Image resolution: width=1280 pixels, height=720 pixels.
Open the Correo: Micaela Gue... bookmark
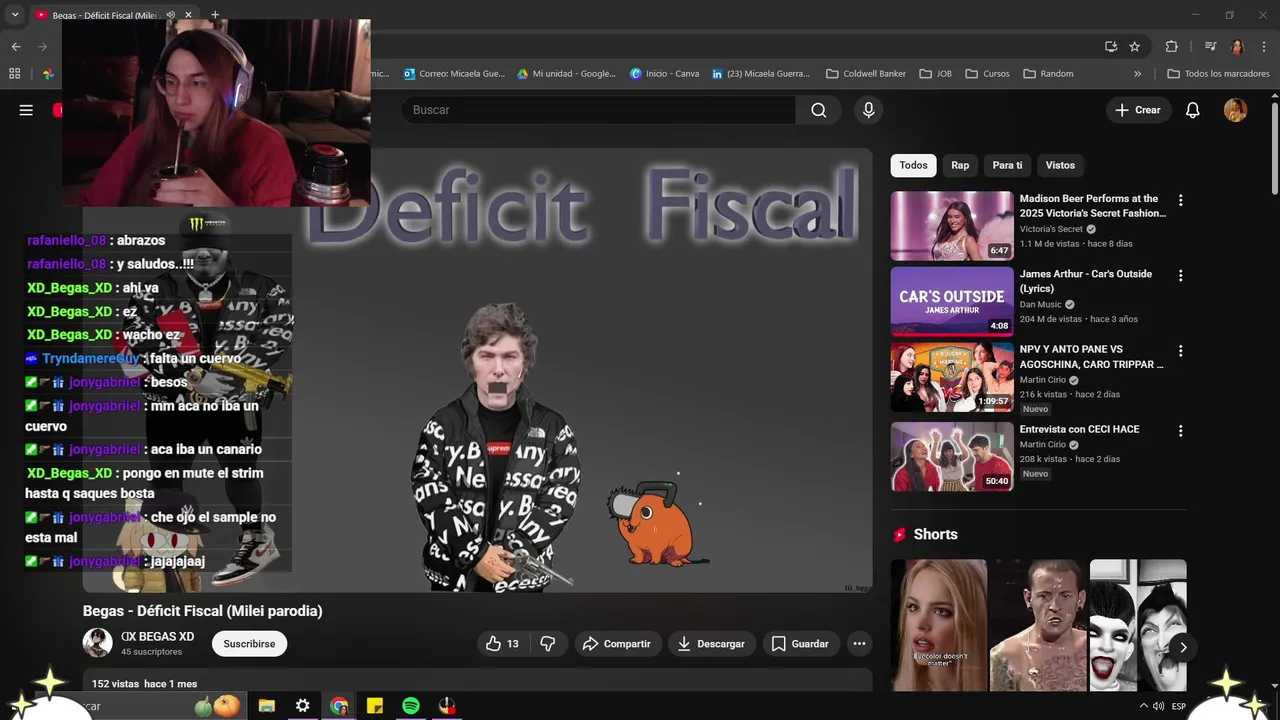(x=454, y=73)
